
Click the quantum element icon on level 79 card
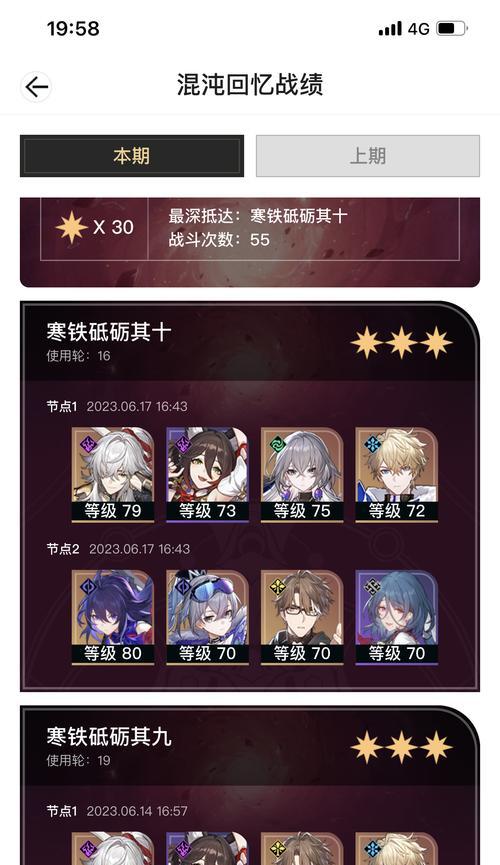click(88, 444)
